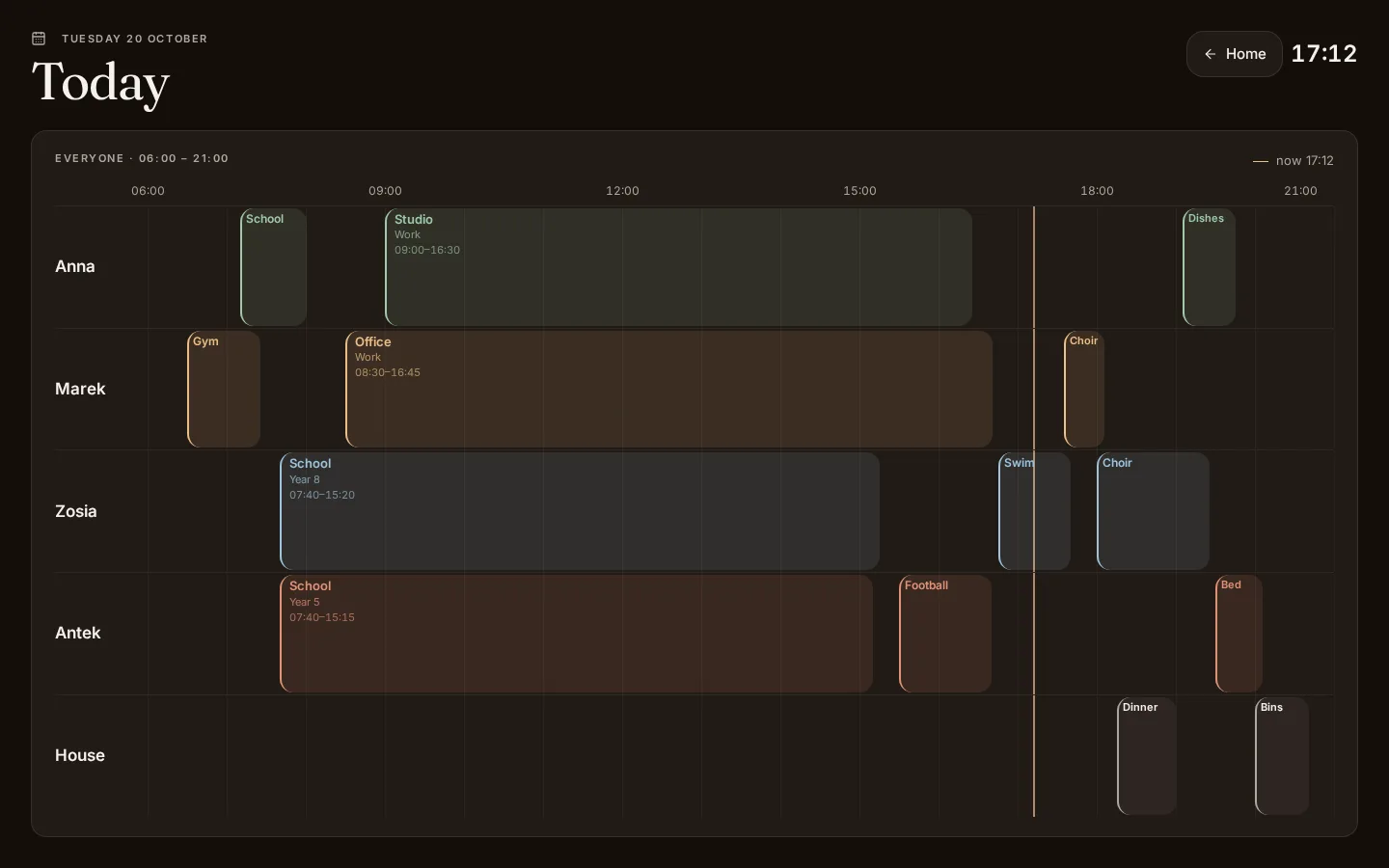Open Zosia's Swim event

click(1034, 511)
